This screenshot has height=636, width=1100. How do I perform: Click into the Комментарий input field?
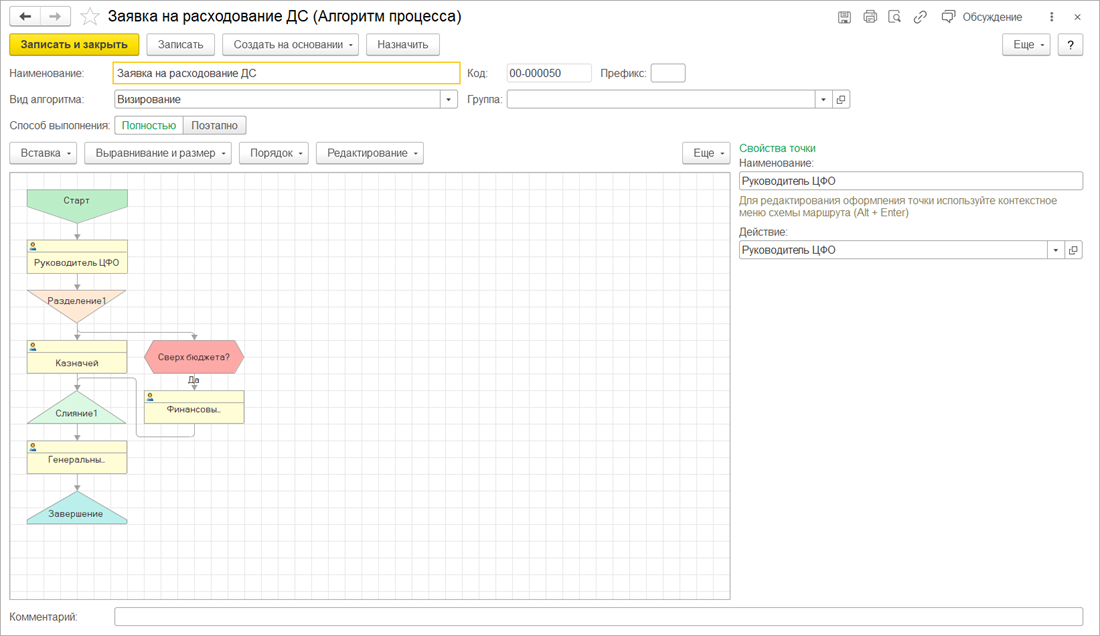(x=598, y=617)
